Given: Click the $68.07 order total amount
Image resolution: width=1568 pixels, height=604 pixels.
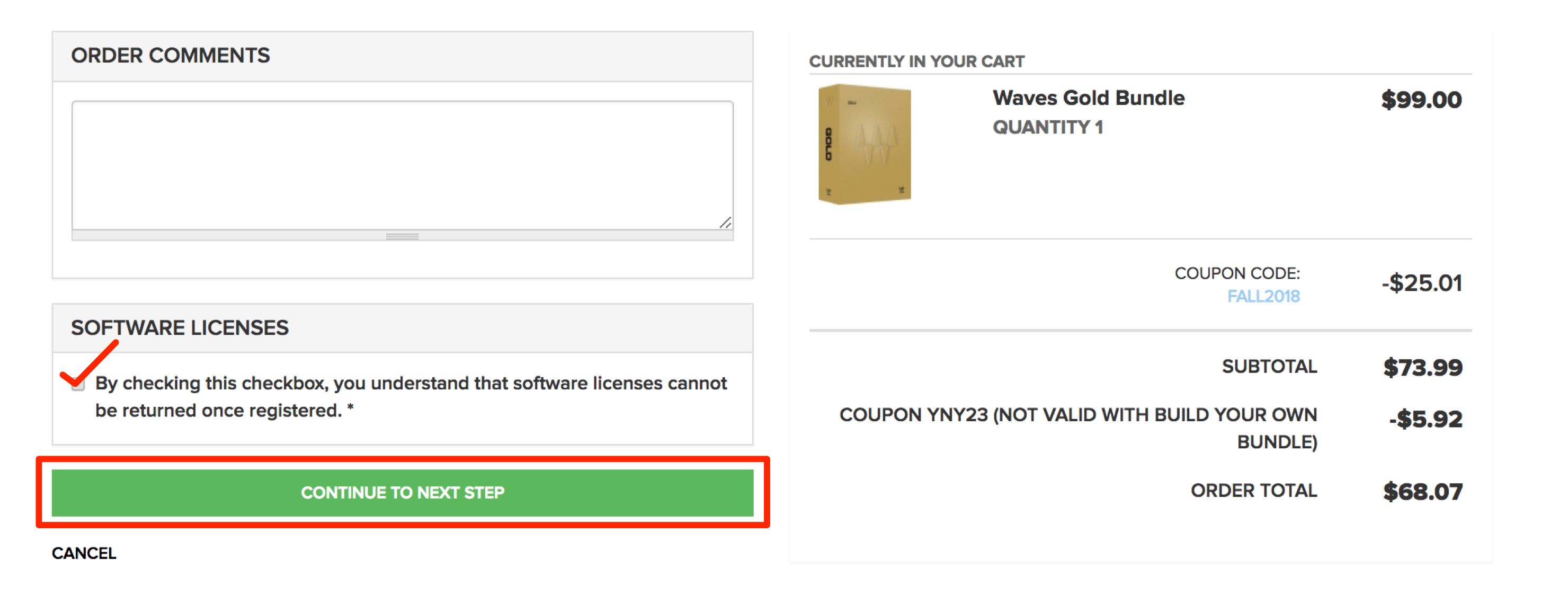Looking at the screenshot, I should (x=1422, y=491).
